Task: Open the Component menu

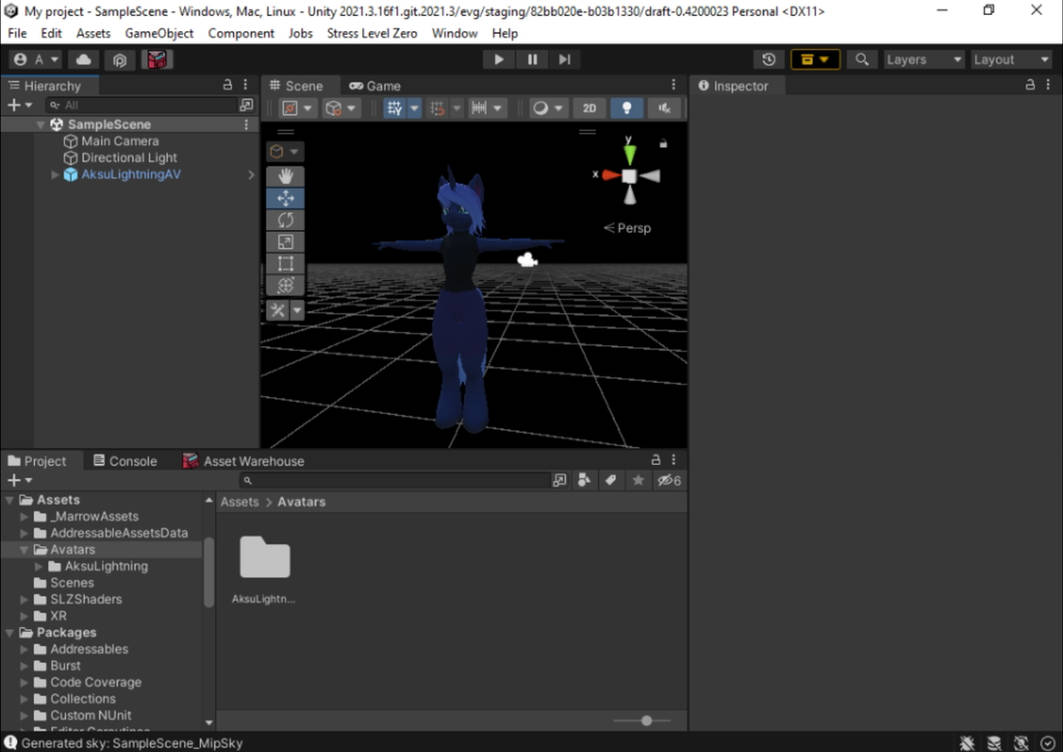Action: (241, 33)
